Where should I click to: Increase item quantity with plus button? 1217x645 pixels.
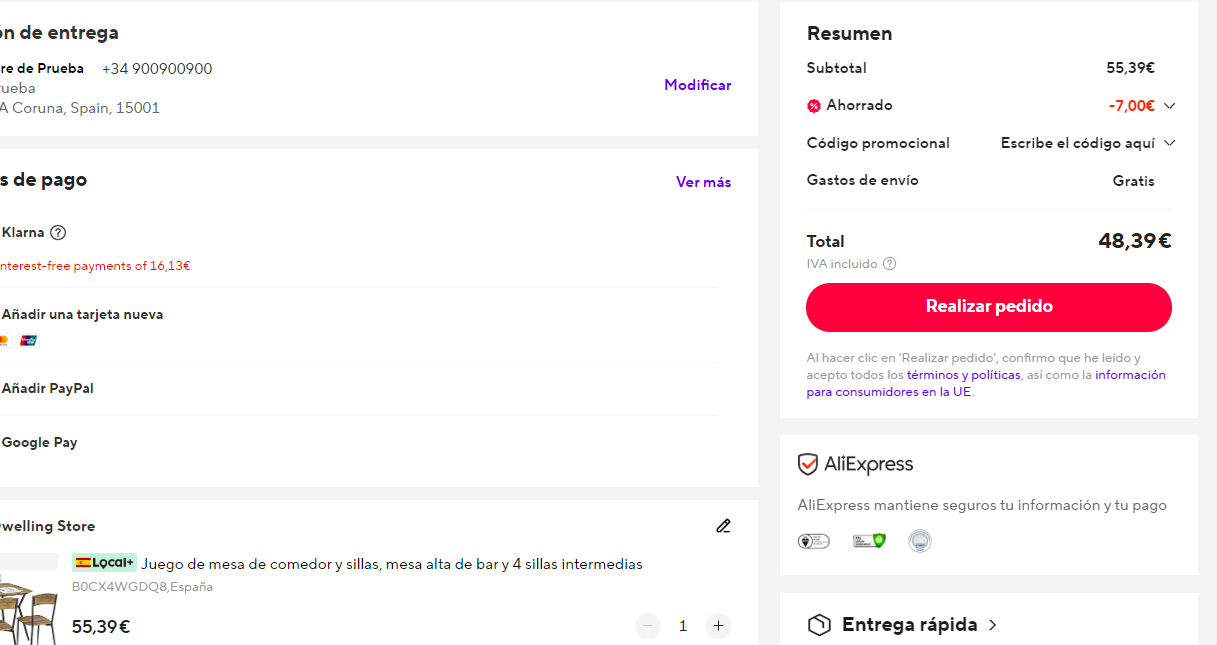717,626
